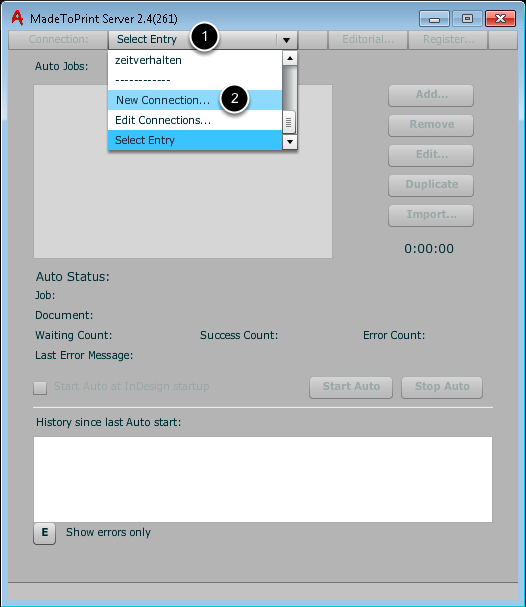The image size is (526, 607).
Task: Click the Import... button
Action: pyautogui.click(x=431, y=215)
